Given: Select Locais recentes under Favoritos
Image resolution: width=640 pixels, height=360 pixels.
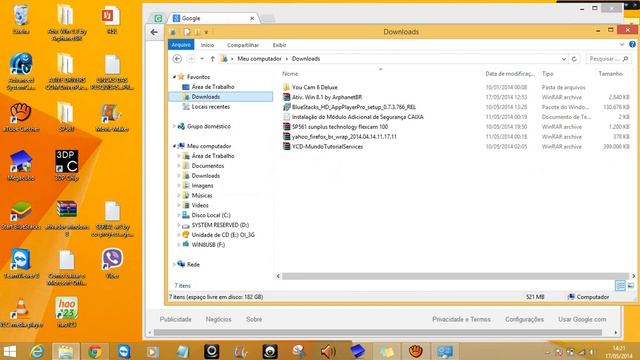Looking at the screenshot, I should 207,107.
